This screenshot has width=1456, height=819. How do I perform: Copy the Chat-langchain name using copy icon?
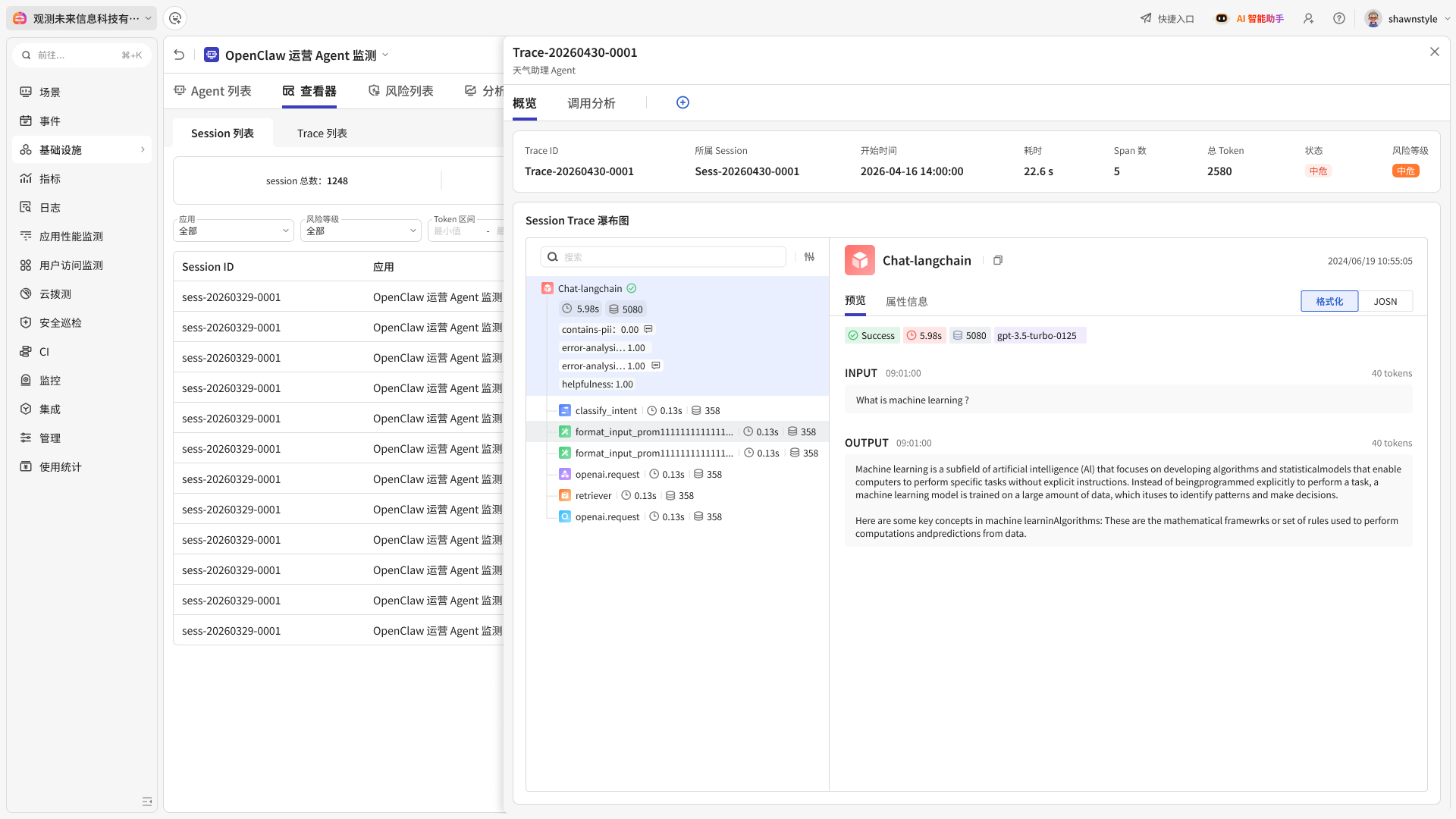click(998, 260)
